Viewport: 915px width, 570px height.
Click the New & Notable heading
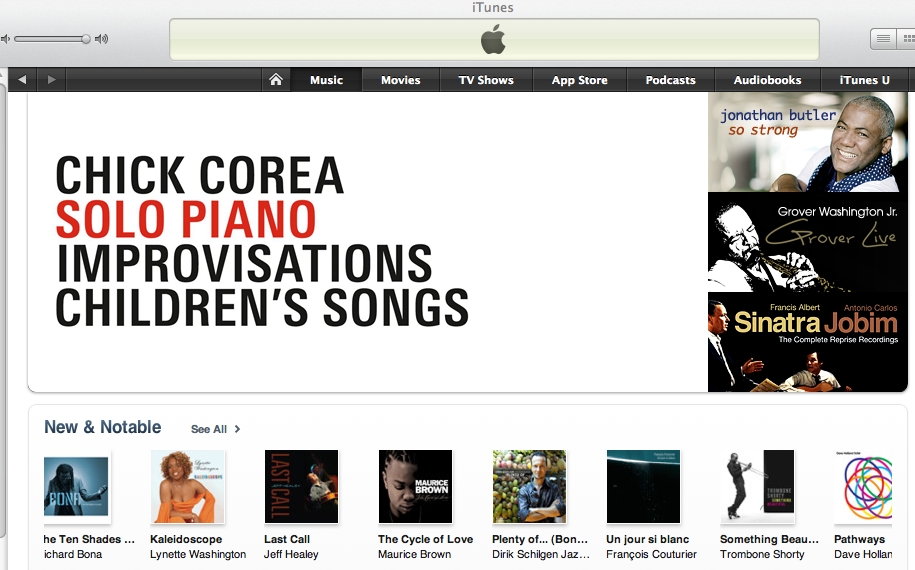(x=103, y=427)
